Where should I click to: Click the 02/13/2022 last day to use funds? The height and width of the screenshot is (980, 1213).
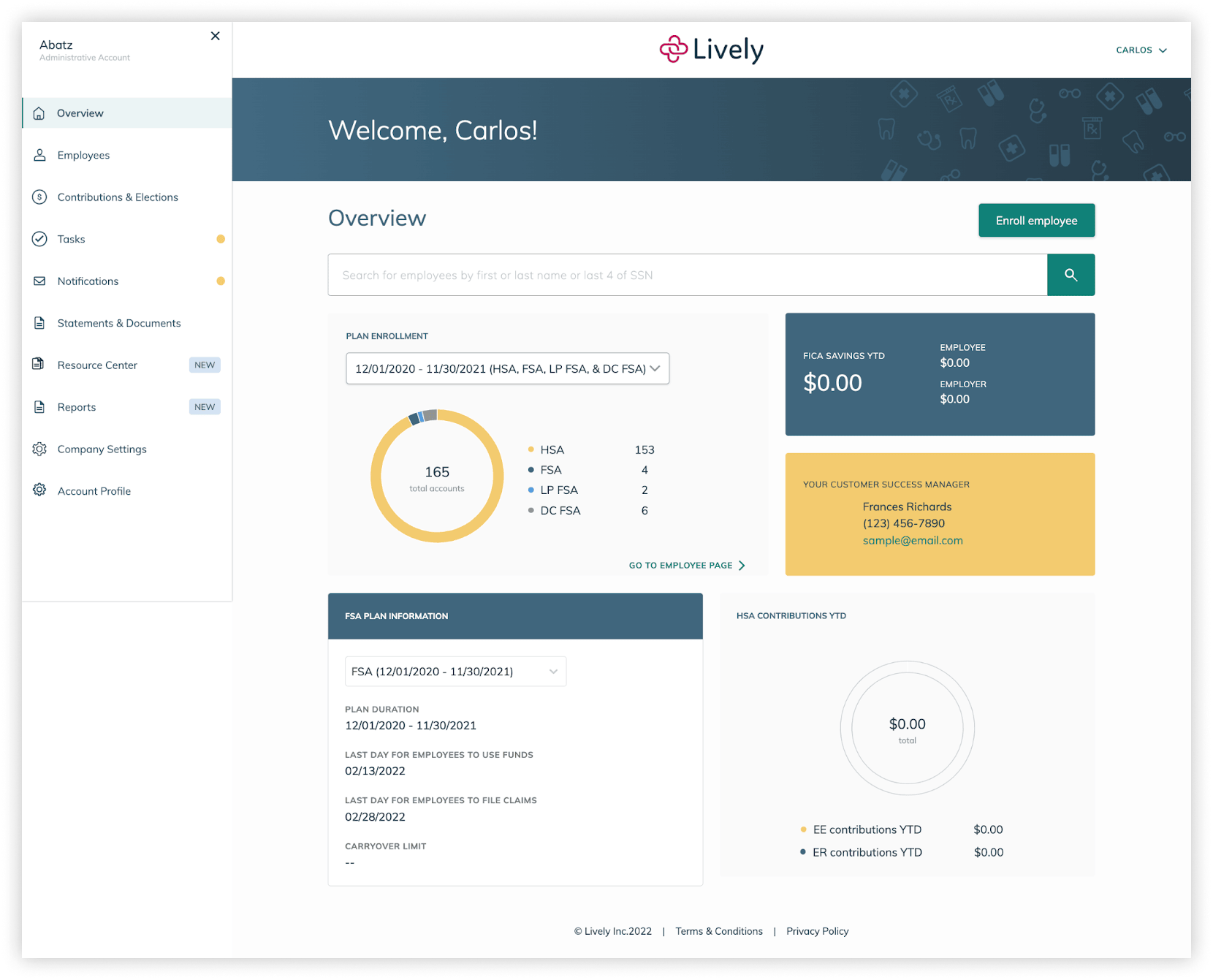pyautogui.click(x=375, y=771)
